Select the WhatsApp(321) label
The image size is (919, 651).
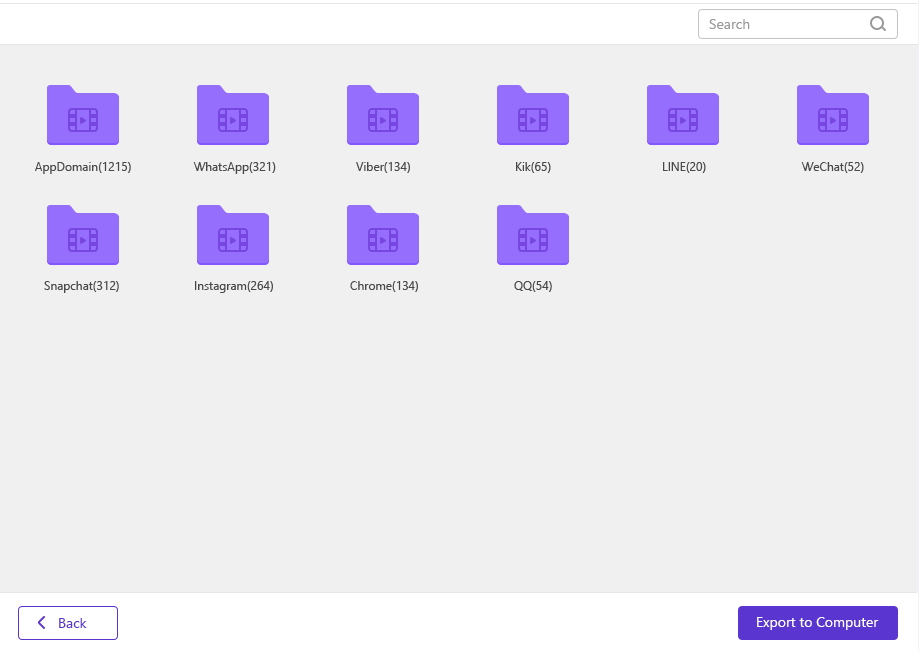pyautogui.click(x=234, y=167)
